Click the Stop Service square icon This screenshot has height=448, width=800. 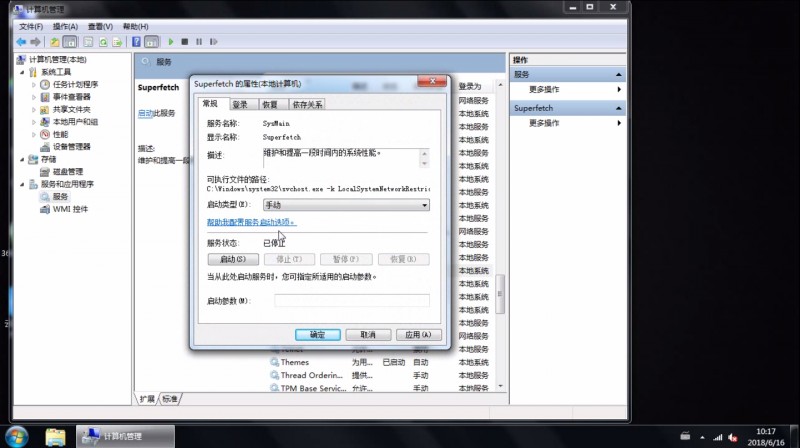[x=185, y=42]
